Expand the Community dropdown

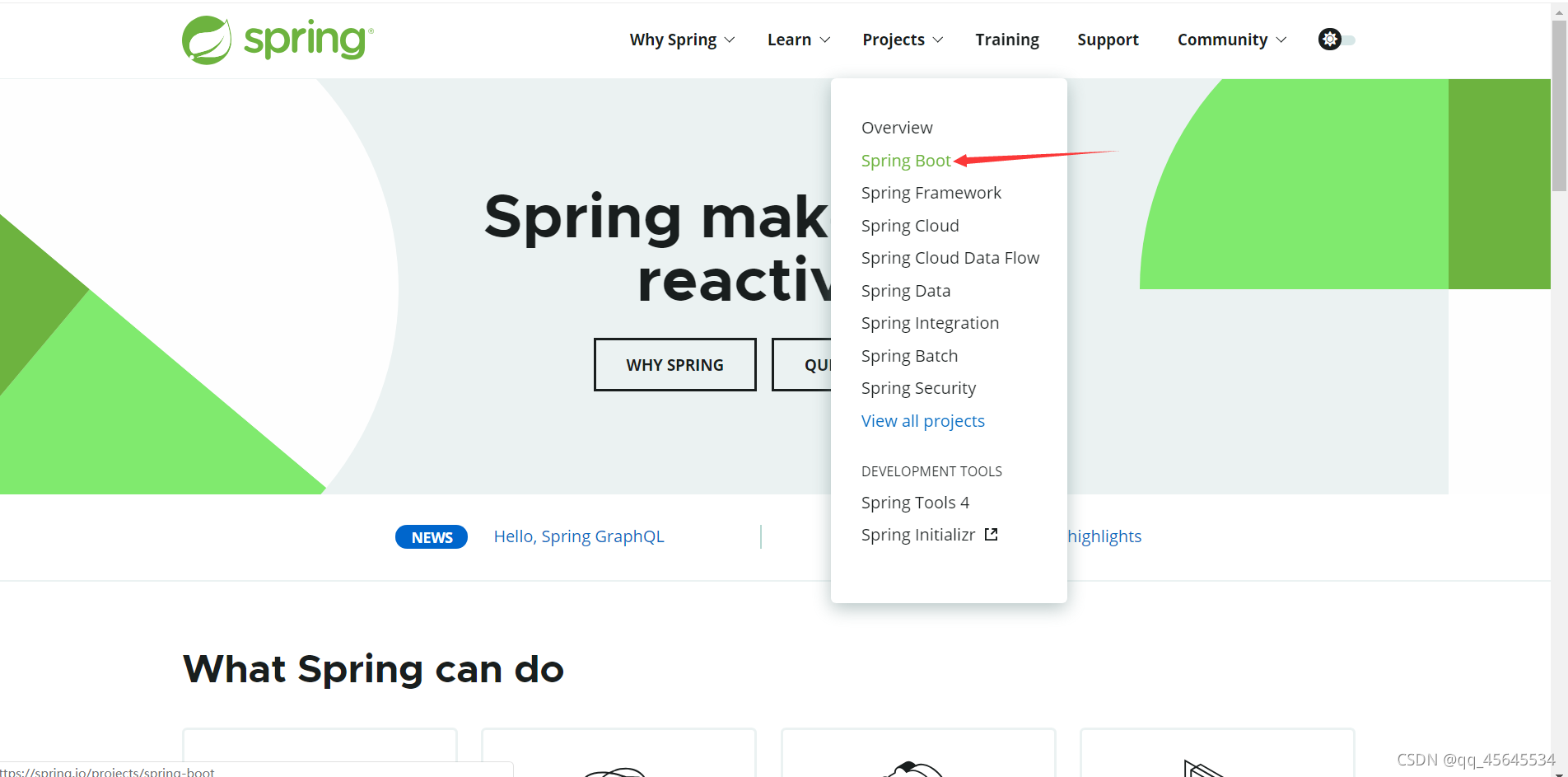click(x=1231, y=40)
